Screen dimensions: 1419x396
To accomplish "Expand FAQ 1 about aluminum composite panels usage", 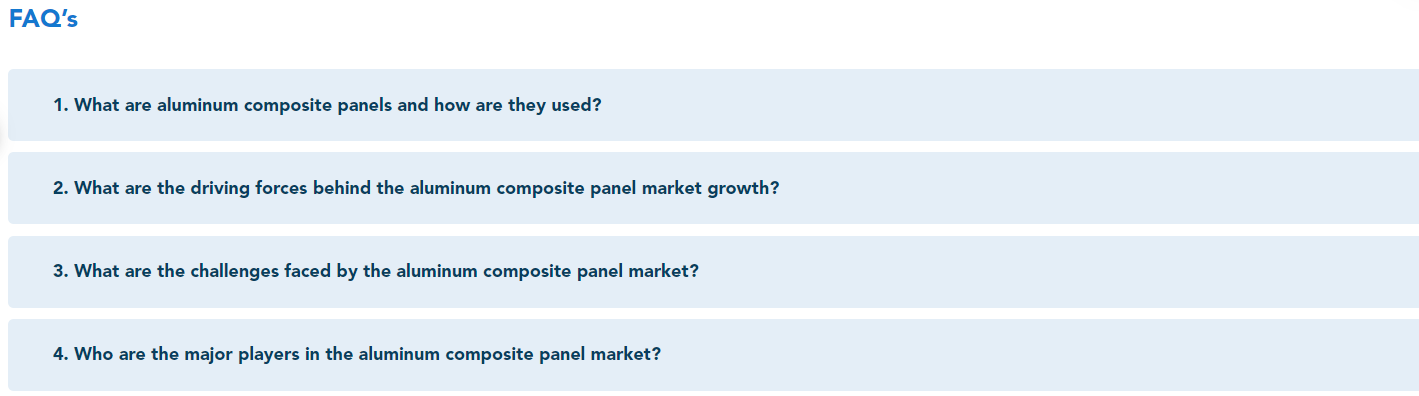I will click(x=713, y=105).
